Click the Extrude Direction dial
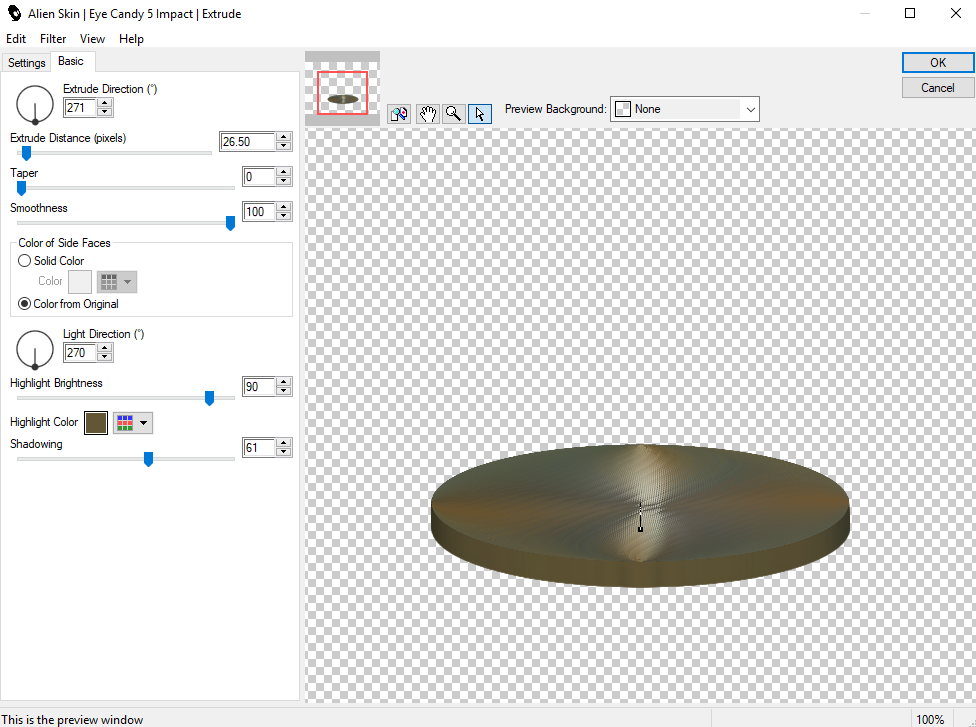The image size is (976, 727). coord(35,103)
